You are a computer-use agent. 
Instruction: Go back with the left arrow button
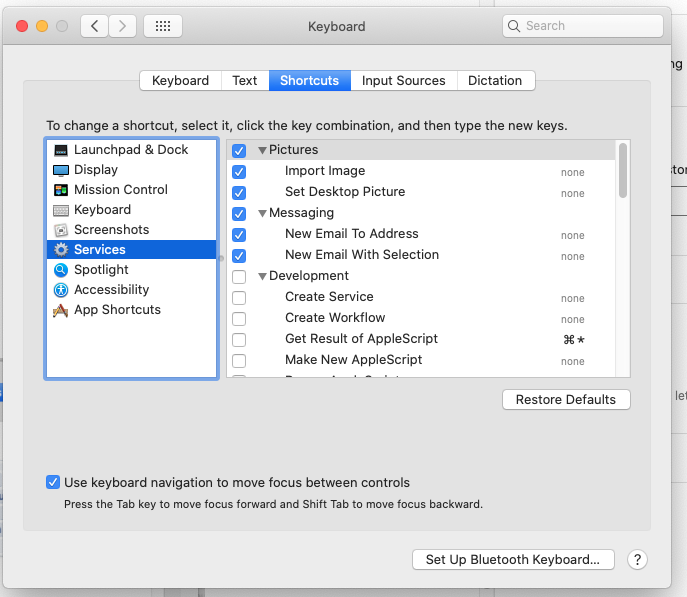(x=94, y=26)
